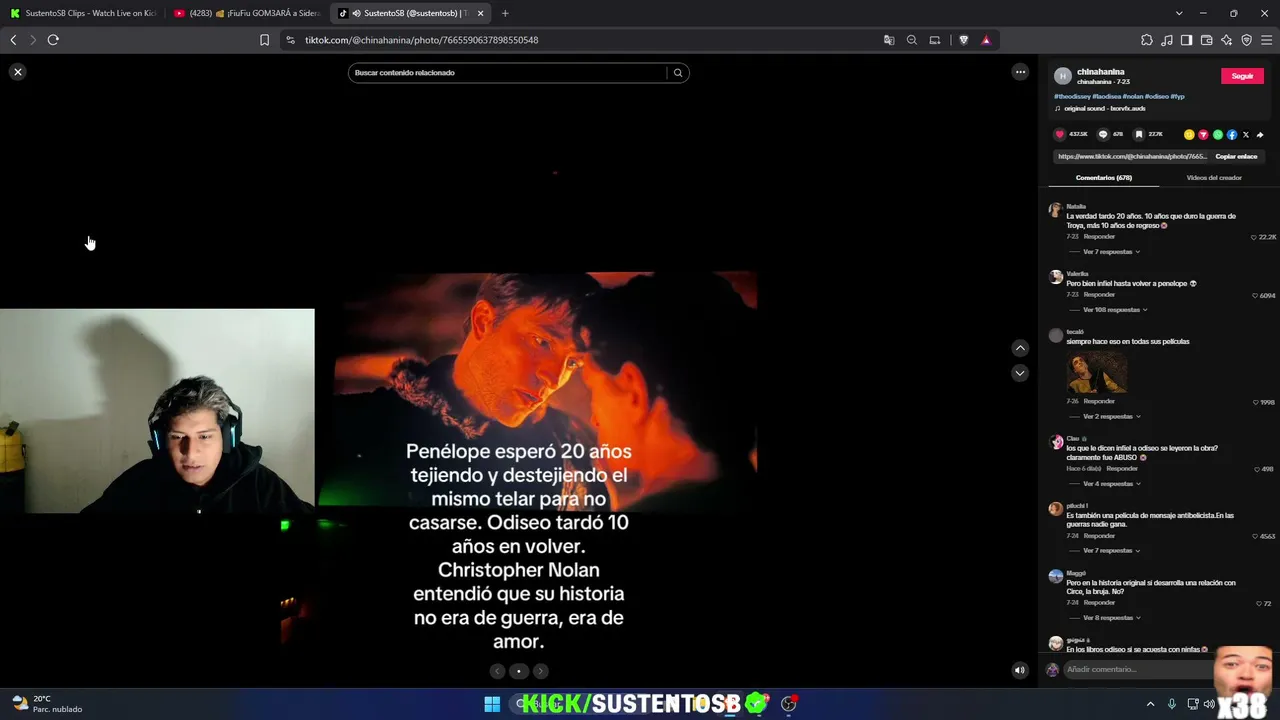The width and height of the screenshot is (1280, 720).
Task: Open chinahanina profile avatar
Action: (1063, 76)
